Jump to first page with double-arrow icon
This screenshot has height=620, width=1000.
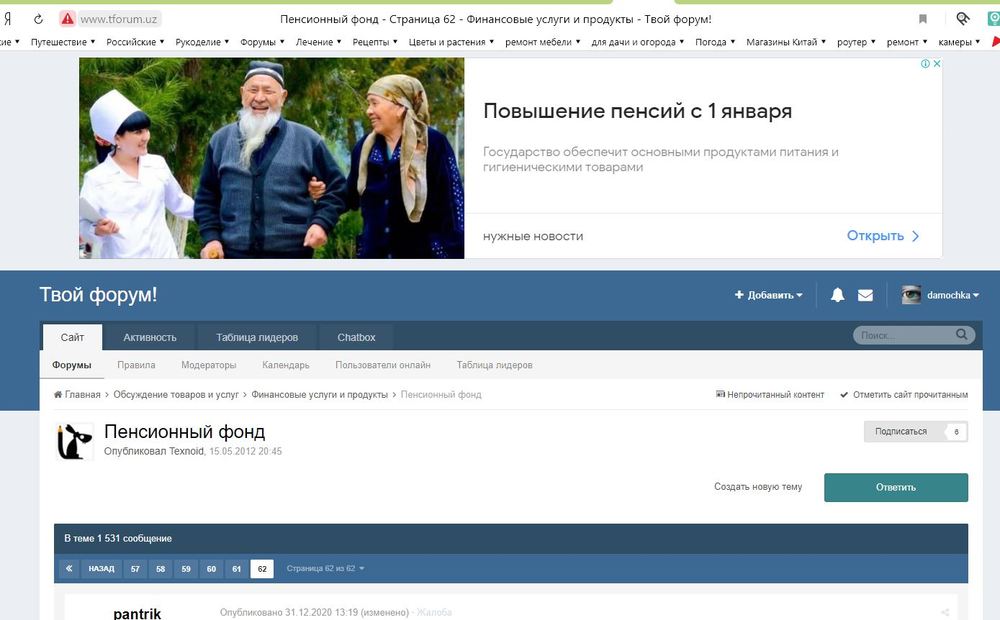[68, 568]
